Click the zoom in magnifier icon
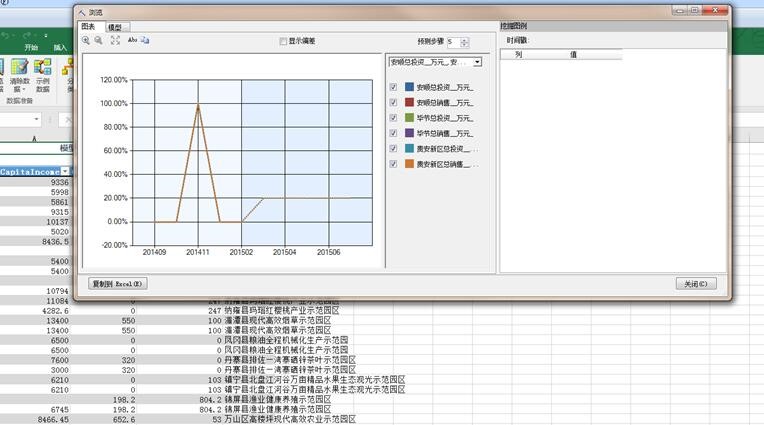This screenshot has height=425, width=764. tap(86, 41)
